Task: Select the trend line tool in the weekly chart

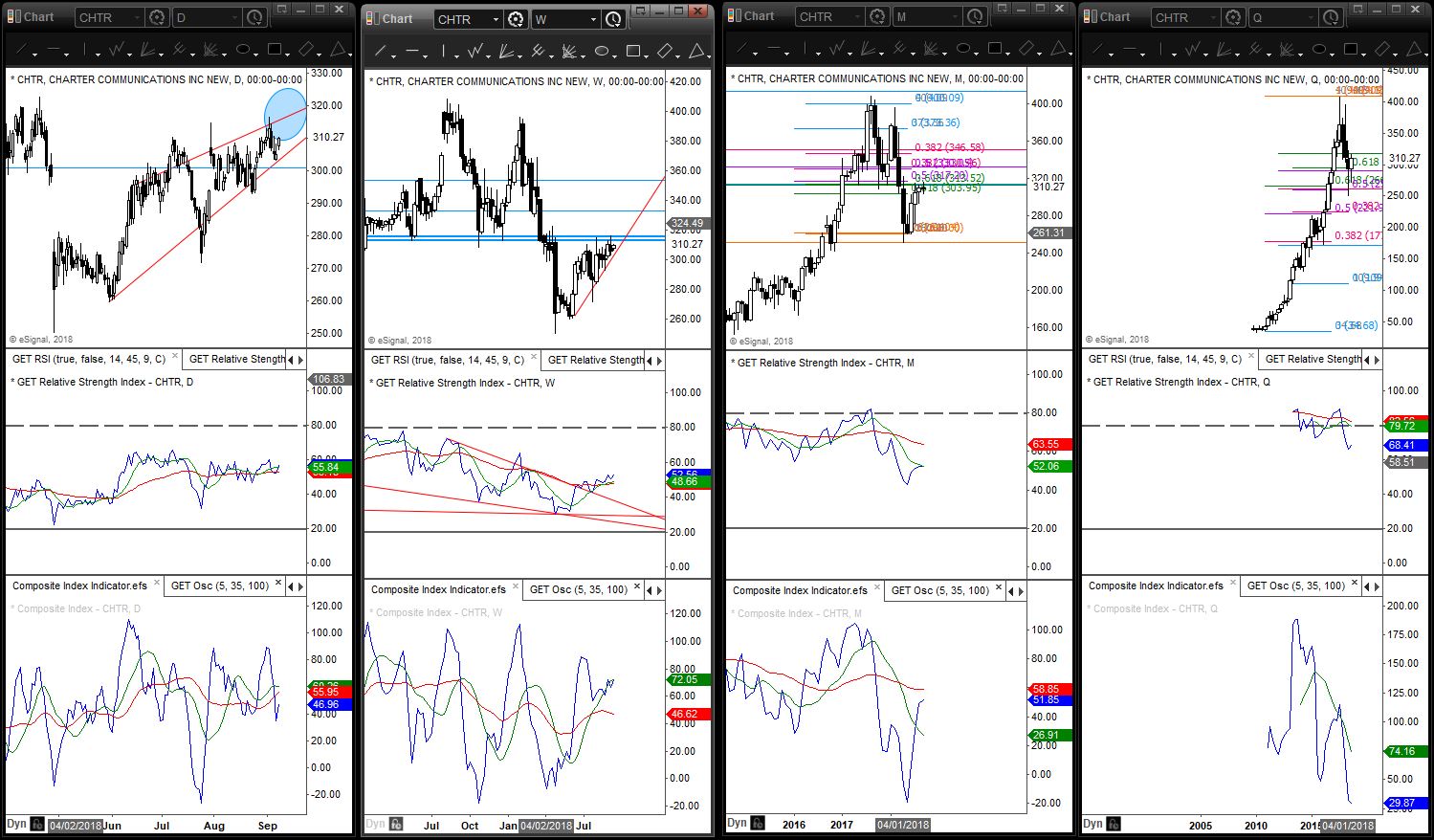Action: 380,52
